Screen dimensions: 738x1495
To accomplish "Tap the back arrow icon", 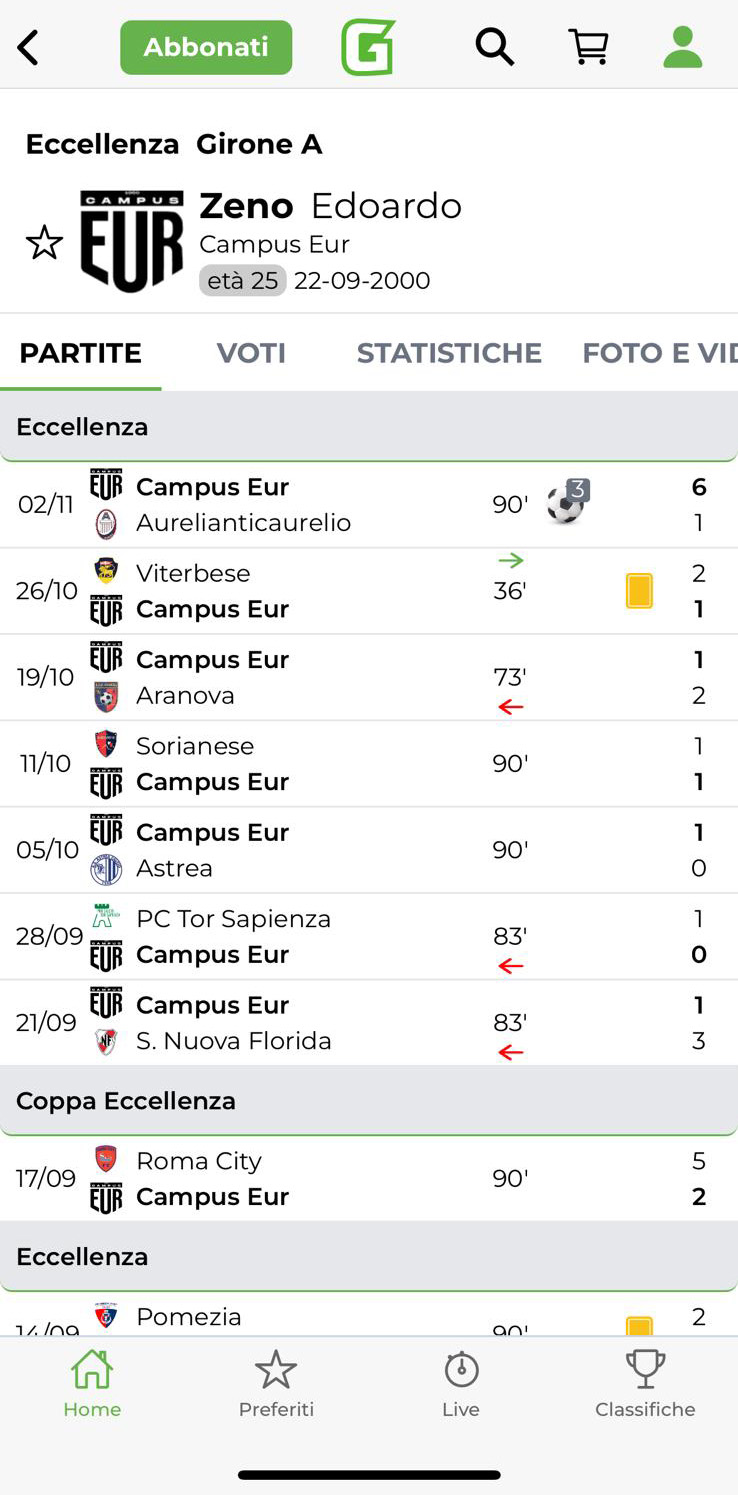I will pos(28,47).
